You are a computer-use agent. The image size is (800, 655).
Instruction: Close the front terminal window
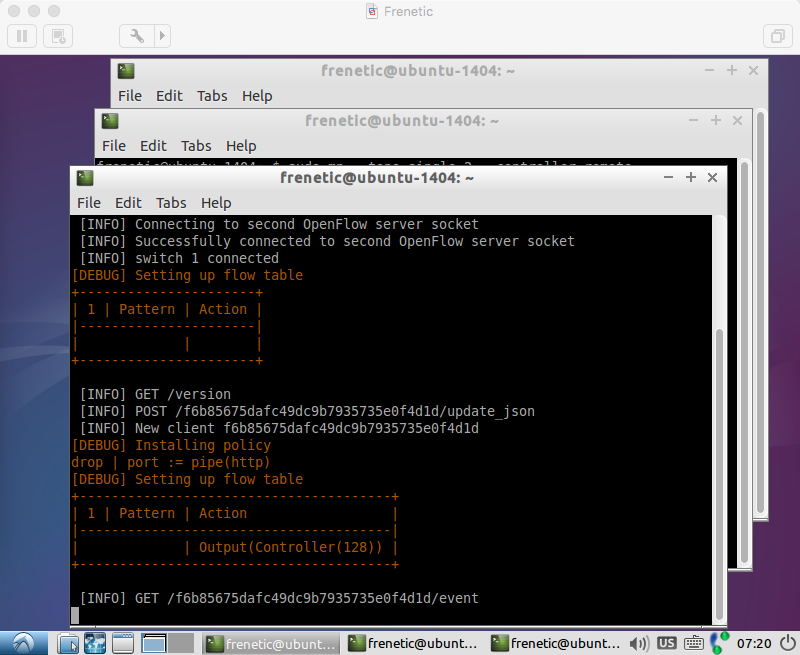(x=713, y=177)
